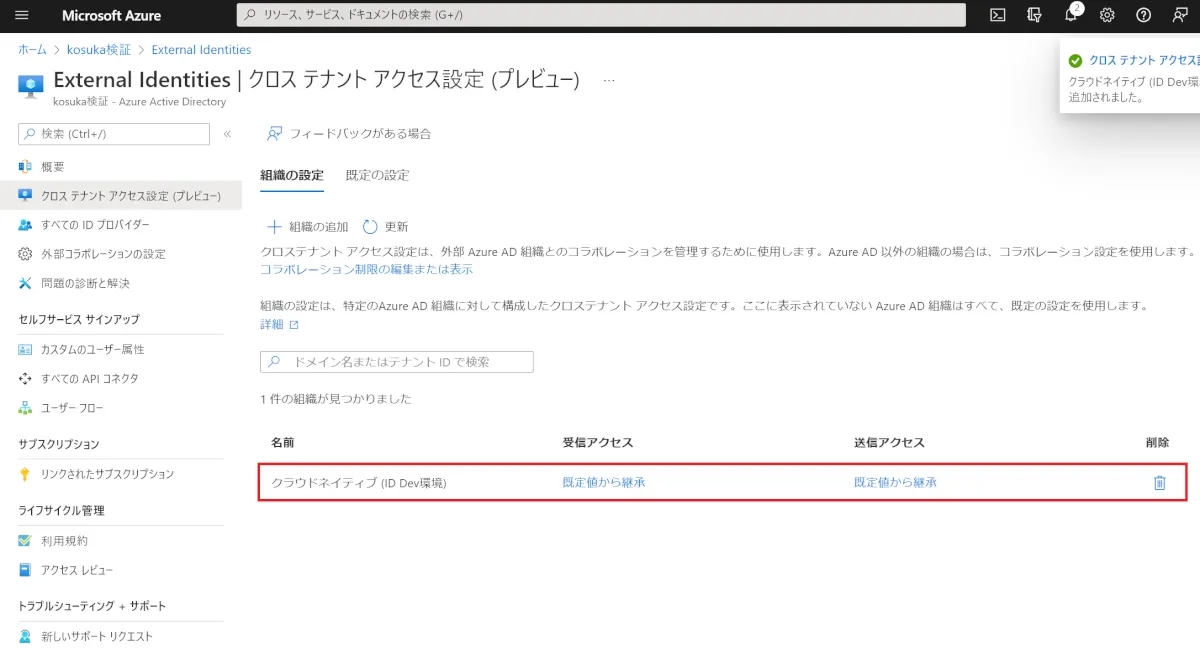1200x654 pixels.
Task: Go to External Identities breadcrumb
Action: [x=201, y=50]
